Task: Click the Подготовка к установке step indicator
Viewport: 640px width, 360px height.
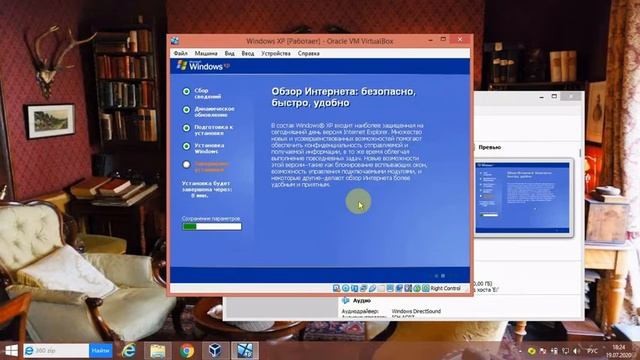Action: (x=186, y=128)
